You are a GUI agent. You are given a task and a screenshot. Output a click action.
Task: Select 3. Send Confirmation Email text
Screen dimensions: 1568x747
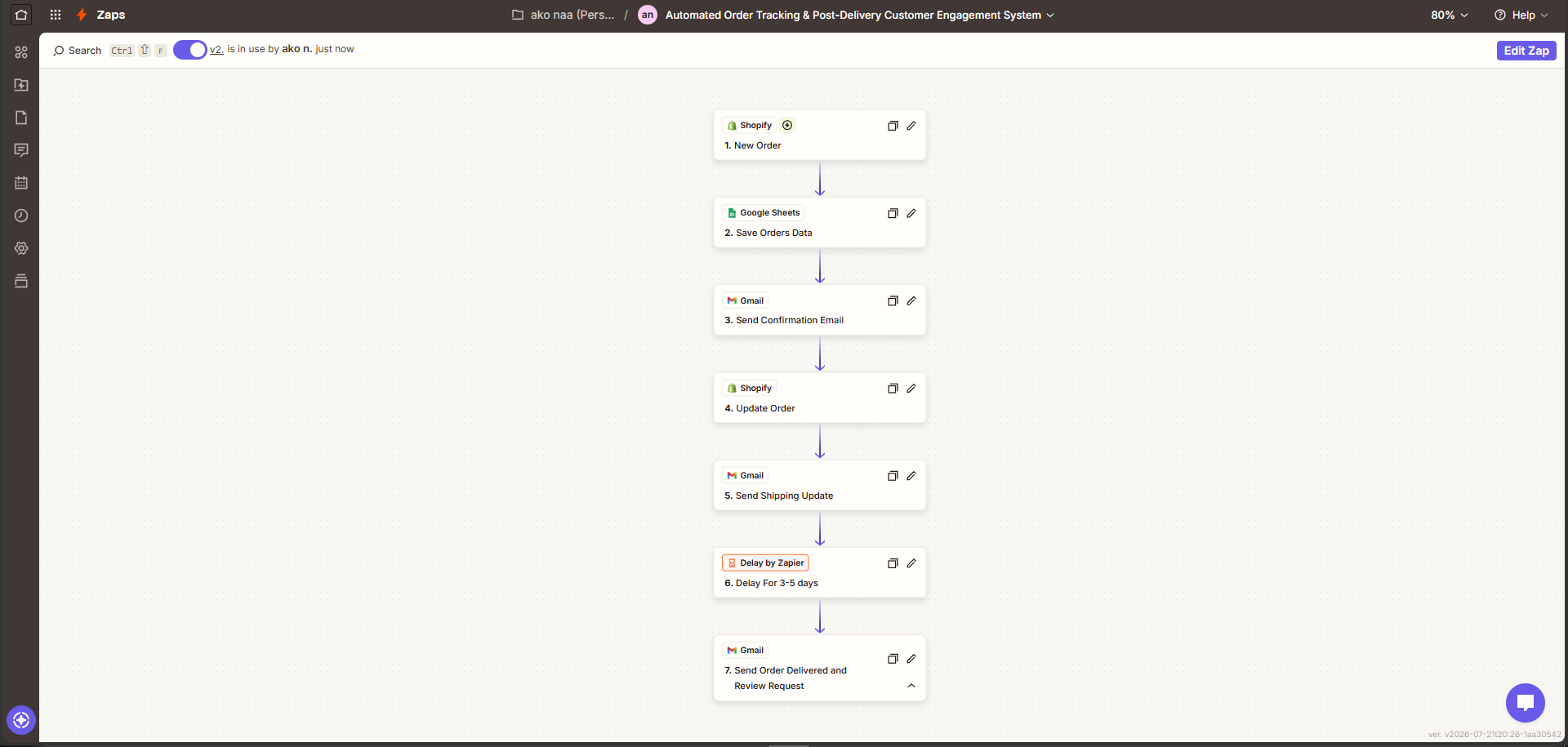[x=784, y=320]
